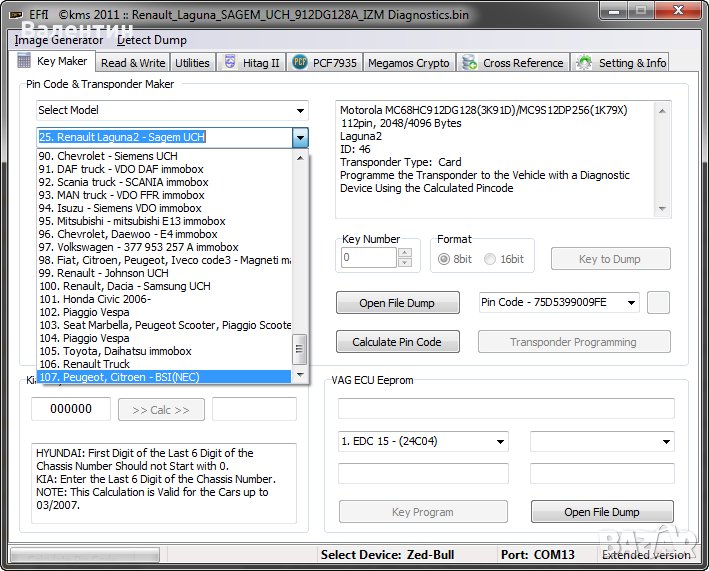Expand the Select Model dropdown
Viewport: 709px width, 571px height.
(x=300, y=111)
